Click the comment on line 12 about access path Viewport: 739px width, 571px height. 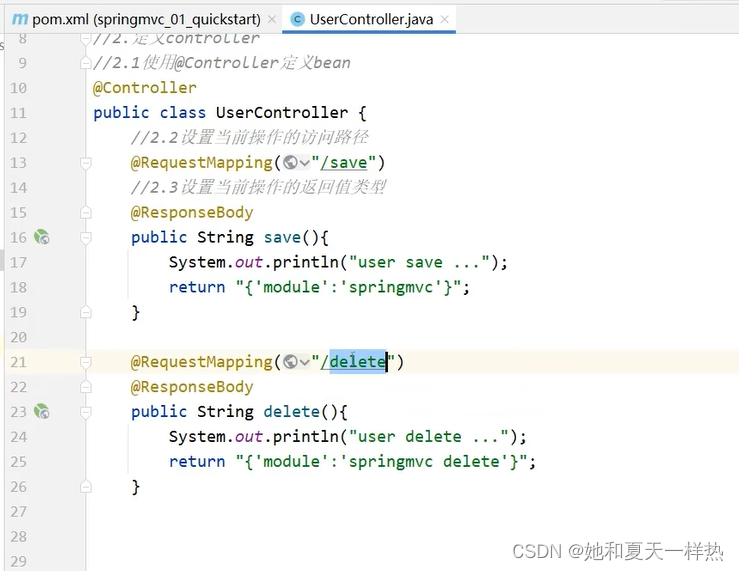(x=249, y=138)
